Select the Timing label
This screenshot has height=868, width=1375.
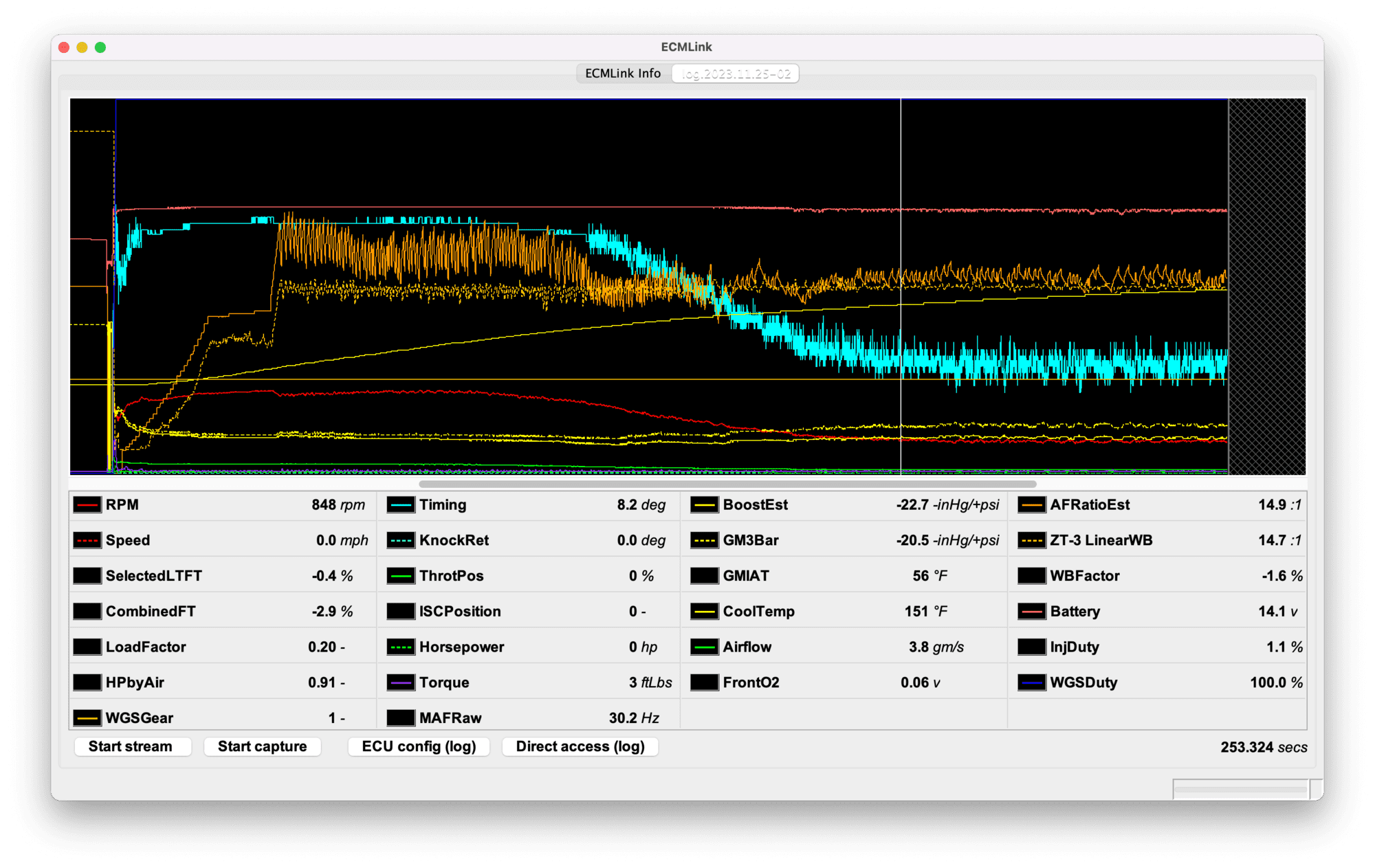pos(443,505)
